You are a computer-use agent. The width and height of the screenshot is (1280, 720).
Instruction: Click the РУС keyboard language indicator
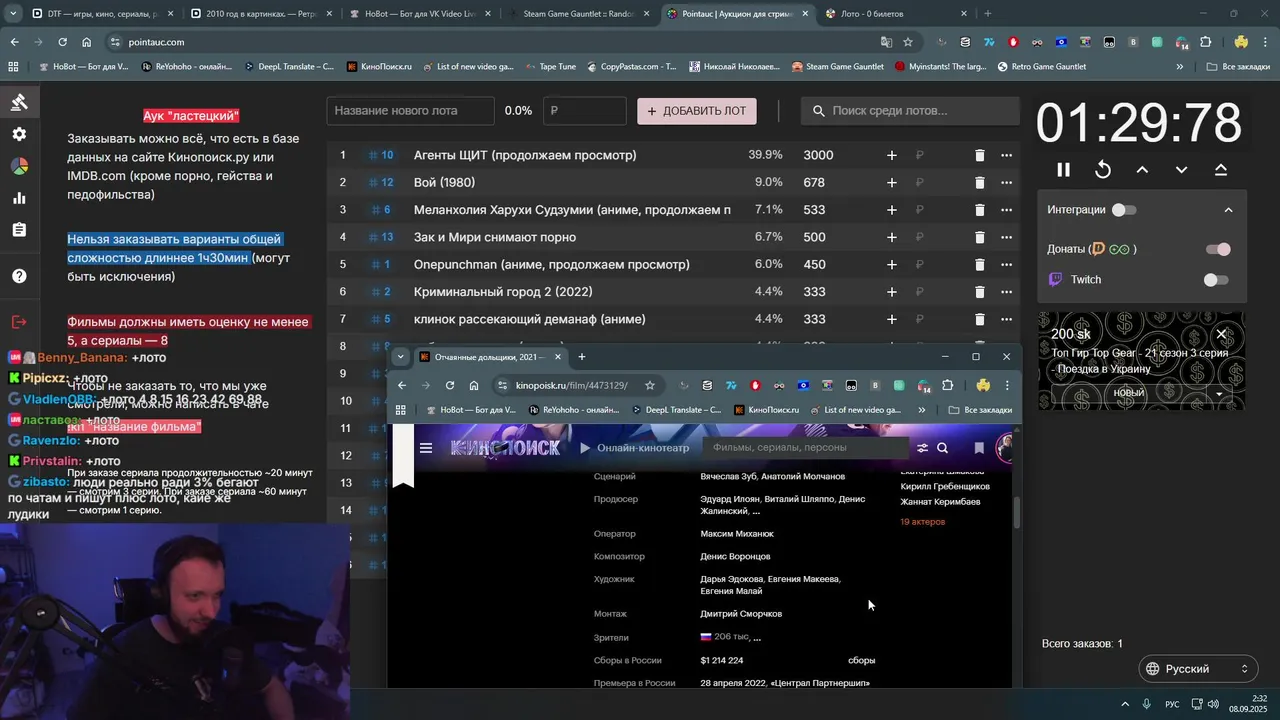click(1172, 704)
